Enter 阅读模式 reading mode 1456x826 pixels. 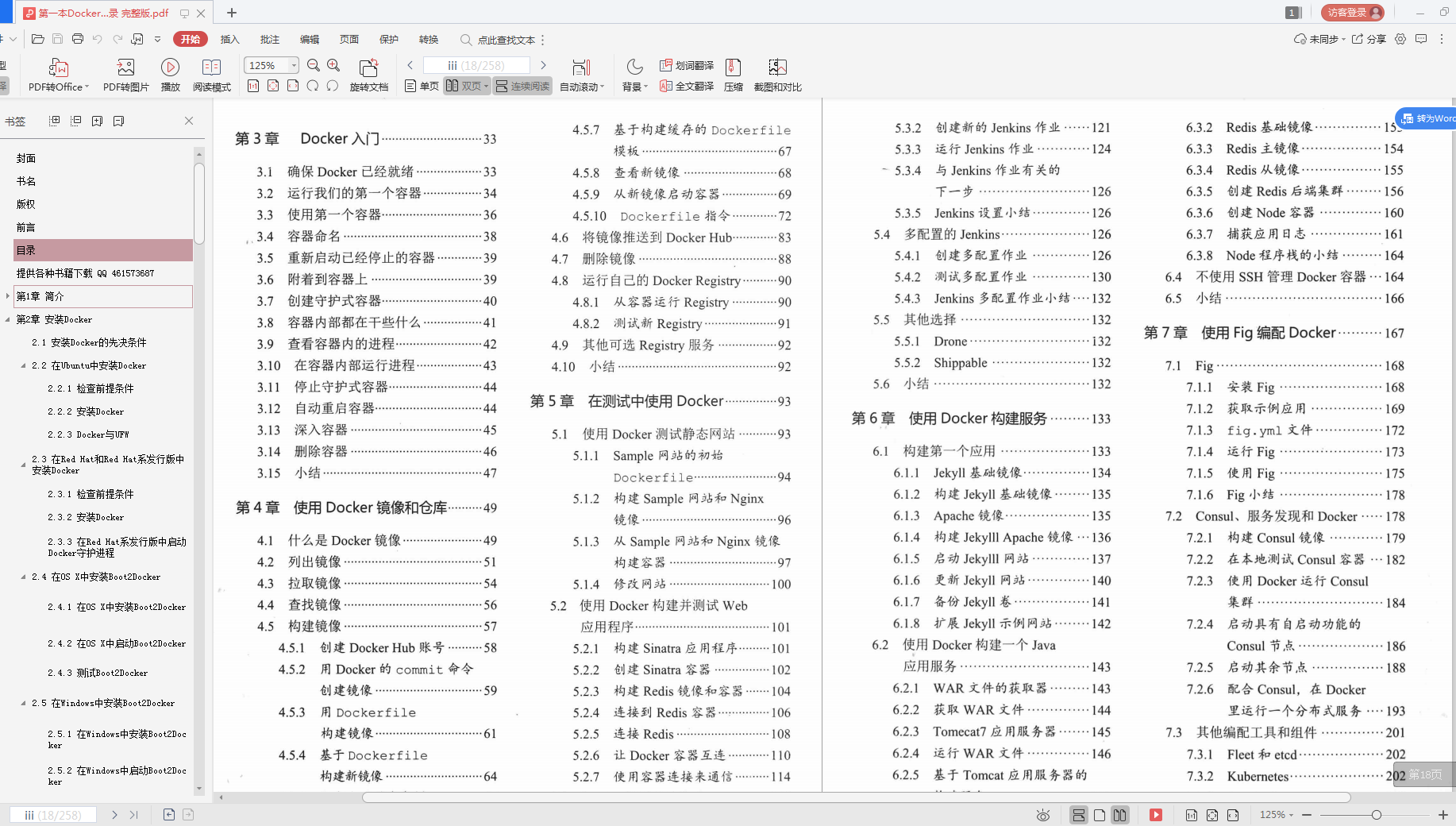211,75
